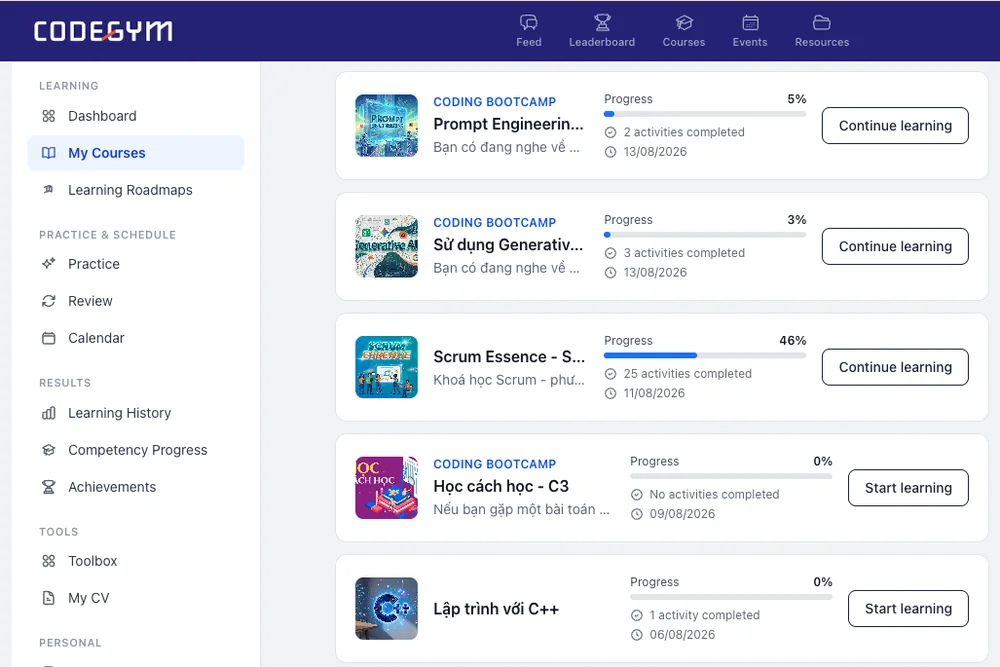Screen dimensions: 1000x667
Task: Click the Achievements trophy icon
Action: tap(48, 487)
